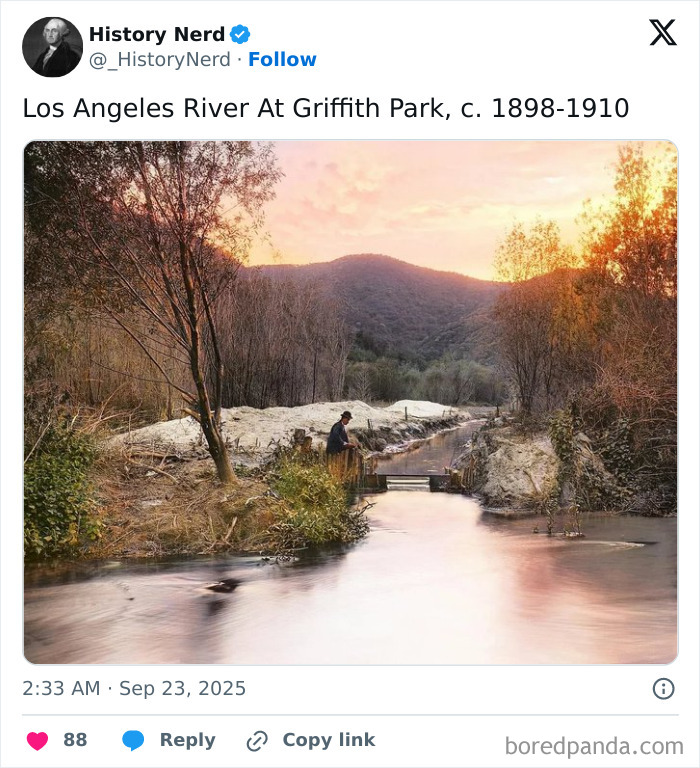This screenshot has height=768, width=700.
Task: Click the boredpanda.com watermark
Action: click(x=594, y=745)
